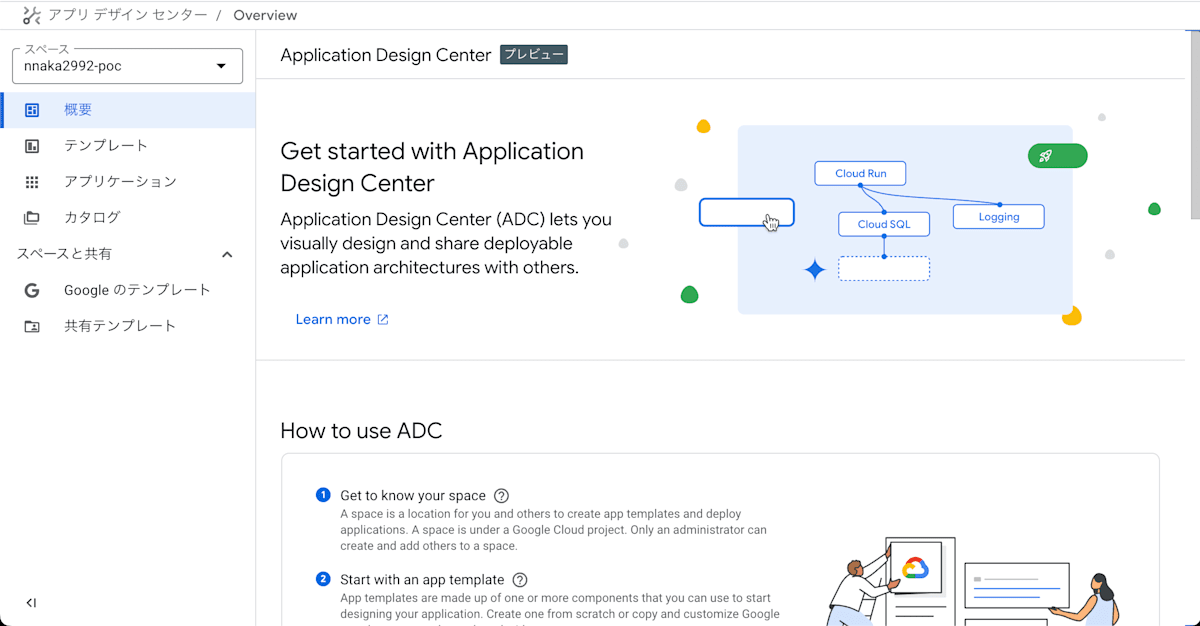Viewport: 1200px width, 626px height.
Task: Click the Overview breadcrumb
Action: 265,15
